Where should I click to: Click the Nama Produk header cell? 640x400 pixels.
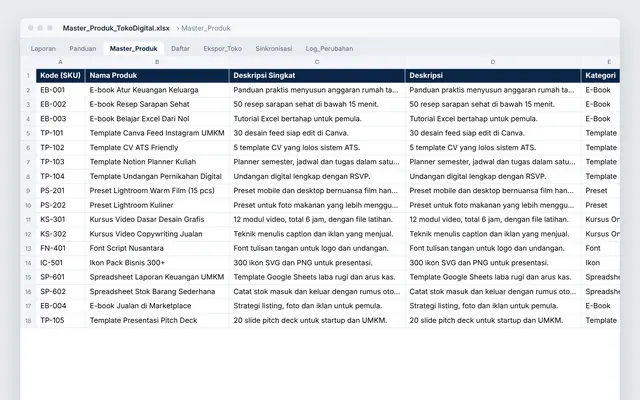click(157, 76)
